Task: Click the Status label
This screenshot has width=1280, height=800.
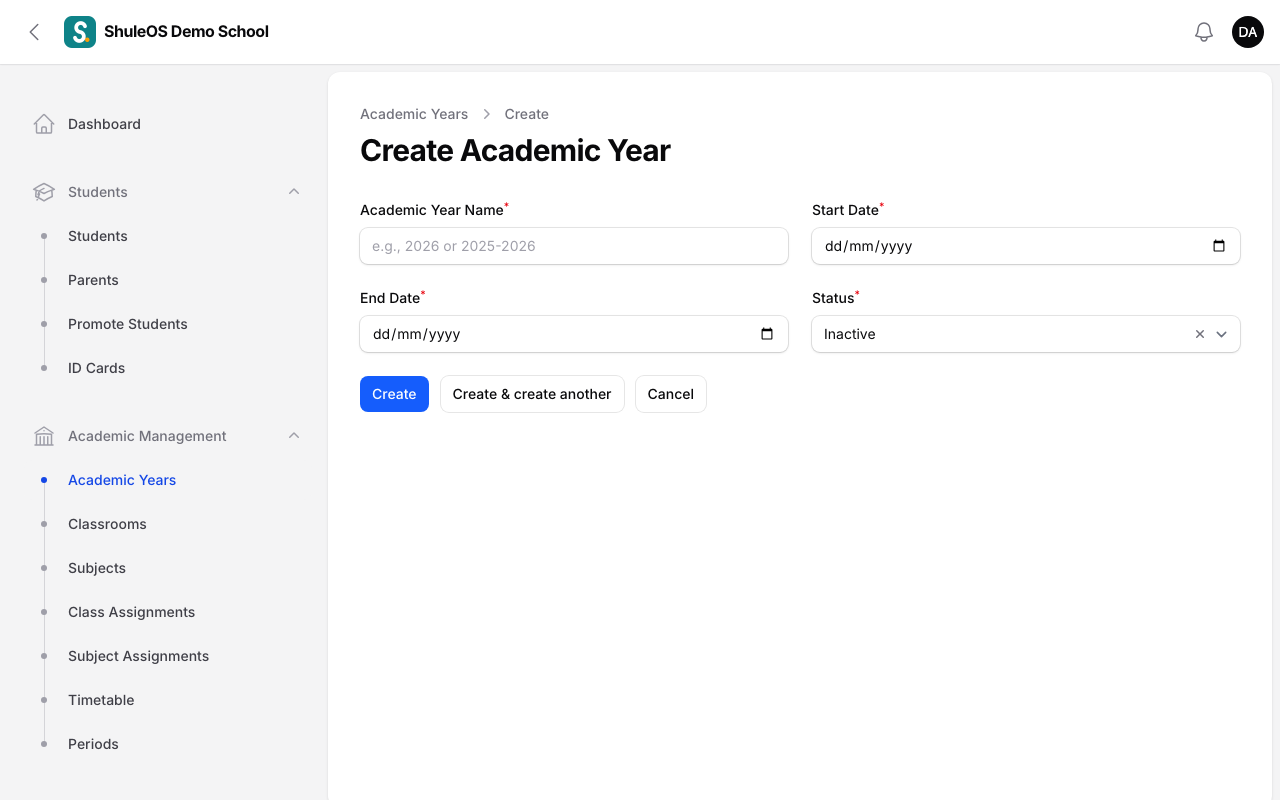Action: coord(833,298)
